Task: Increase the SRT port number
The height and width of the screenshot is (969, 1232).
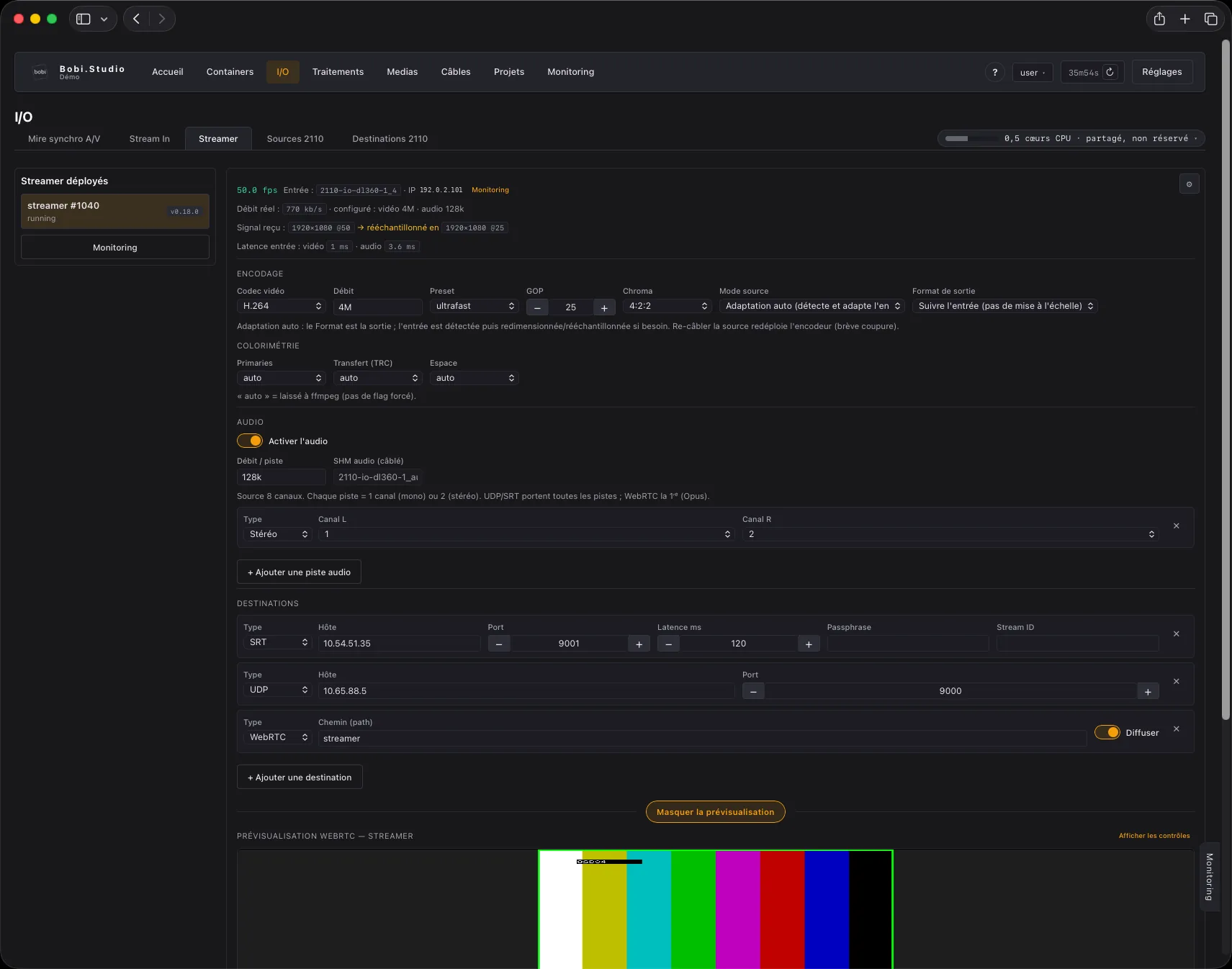Action: click(639, 644)
